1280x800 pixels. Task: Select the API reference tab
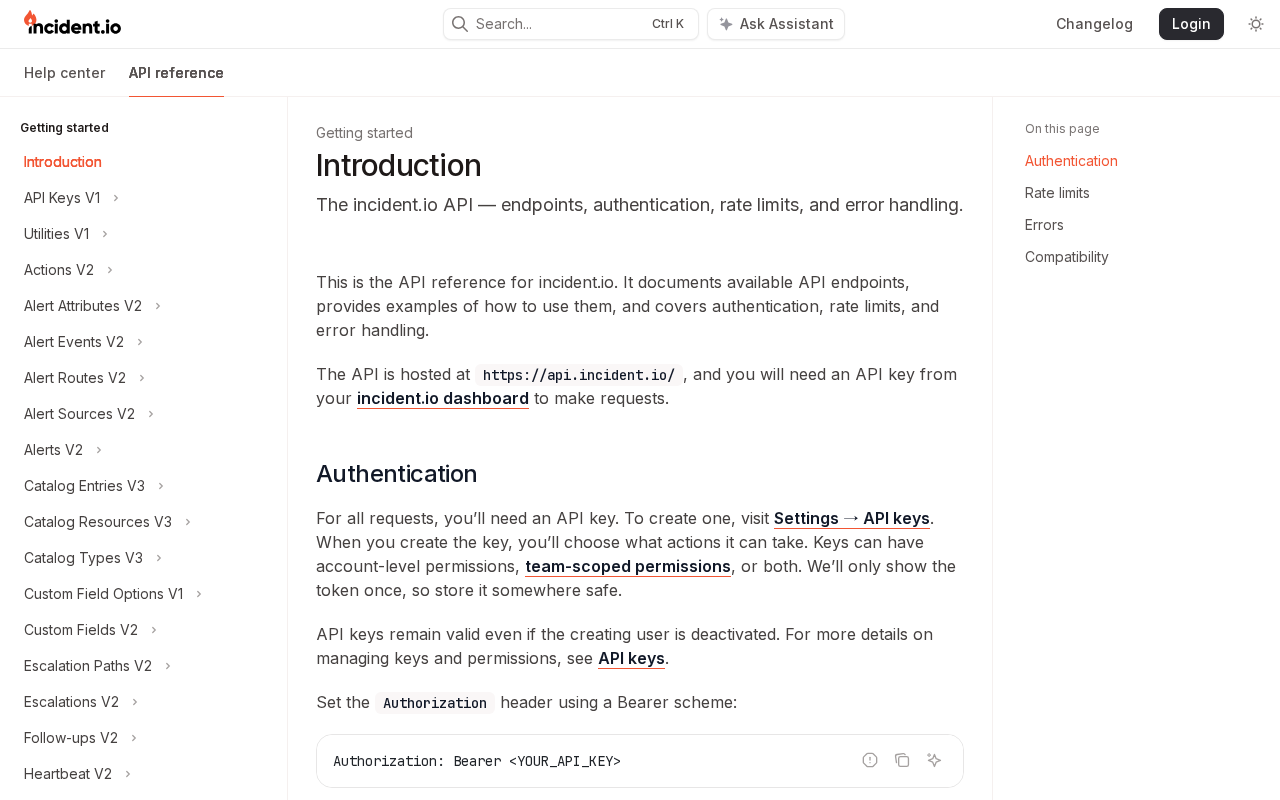(176, 73)
